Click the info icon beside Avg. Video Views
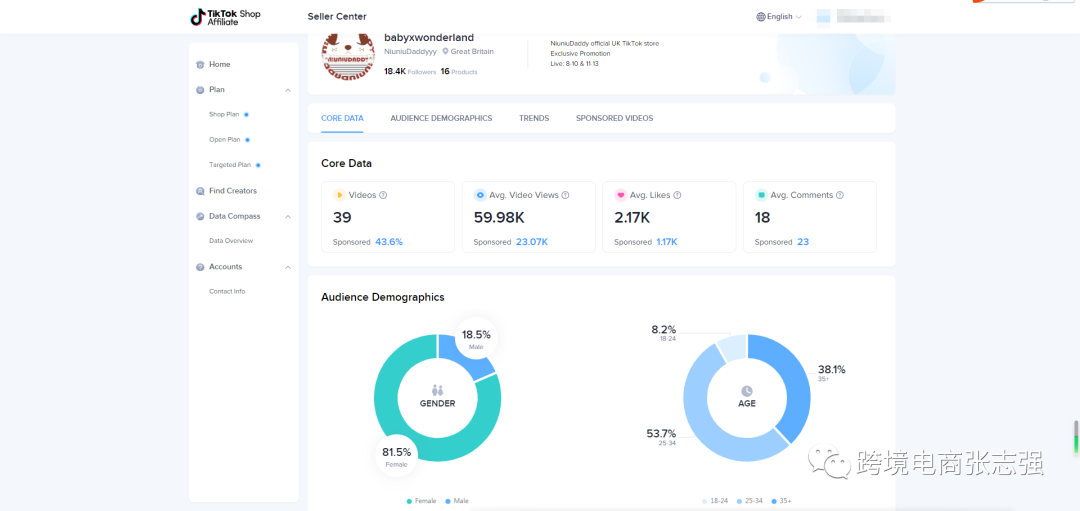The image size is (1080, 511). pyautogui.click(x=565, y=196)
